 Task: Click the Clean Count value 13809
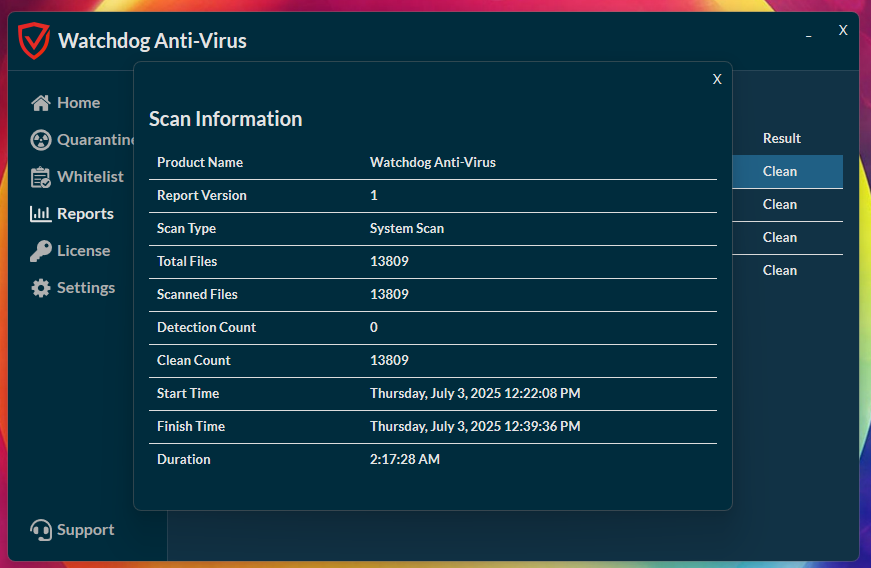[389, 360]
